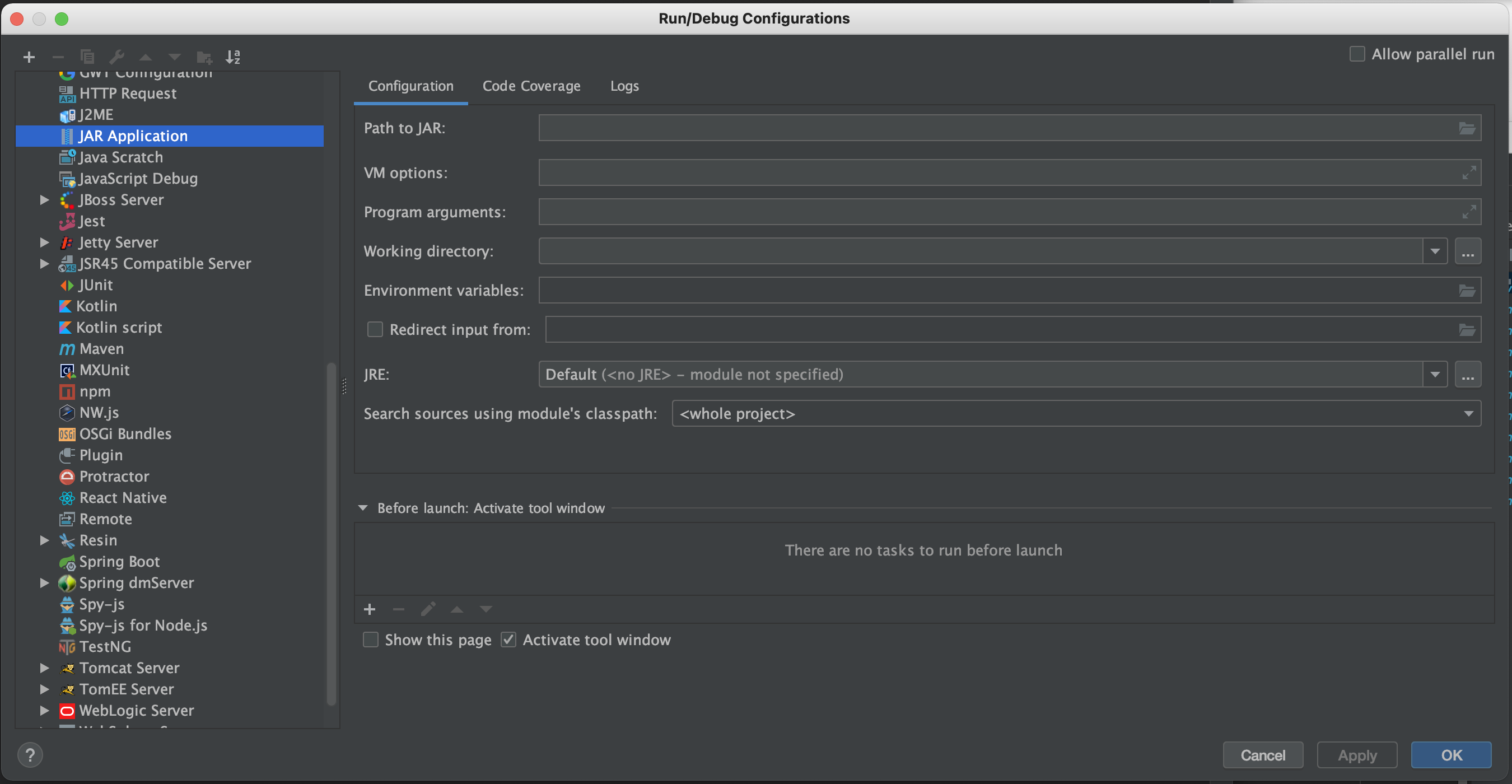This screenshot has height=784, width=1512.
Task: Tick the Redirect input from checkbox
Action: click(x=375, y=330)
